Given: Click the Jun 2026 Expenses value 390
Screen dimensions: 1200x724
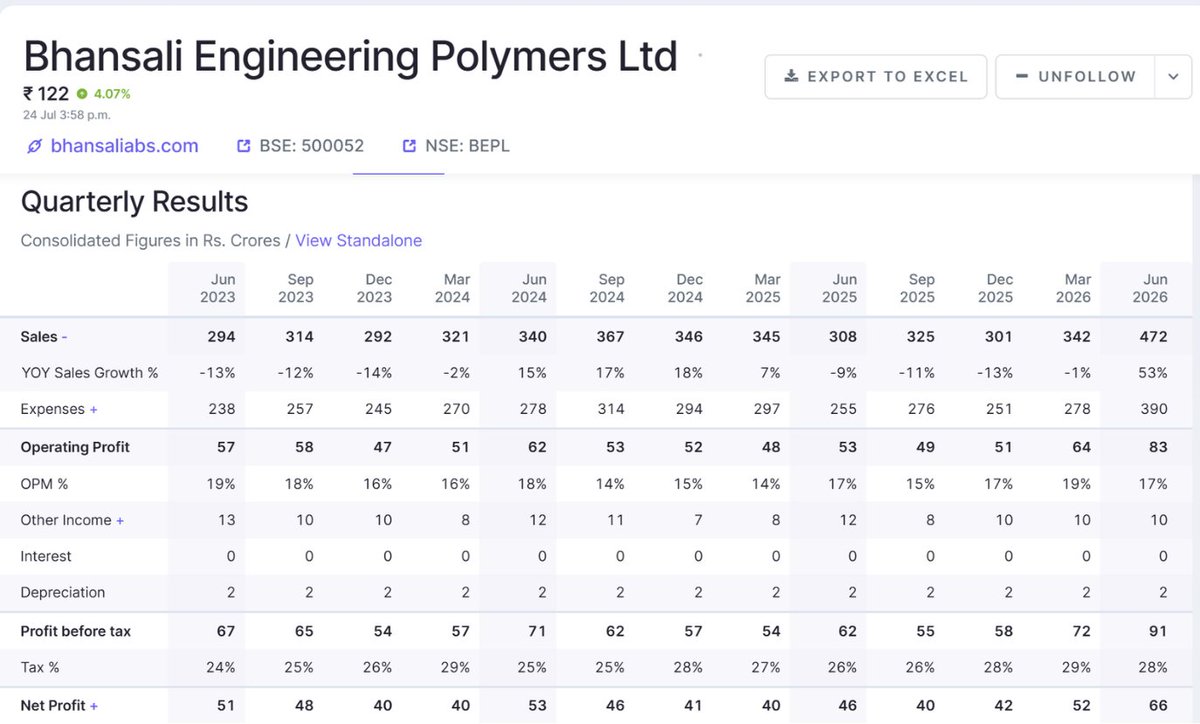Looking at the screenshot, I should (1154, 409).
